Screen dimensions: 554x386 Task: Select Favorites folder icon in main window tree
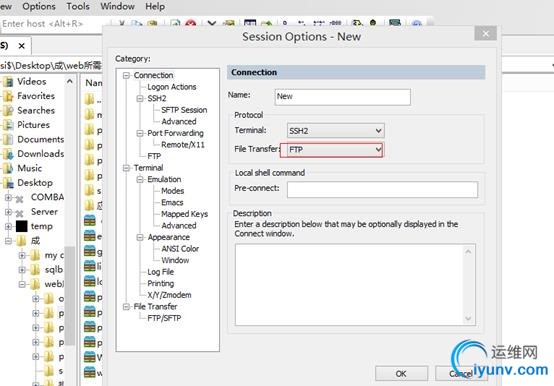8,96
